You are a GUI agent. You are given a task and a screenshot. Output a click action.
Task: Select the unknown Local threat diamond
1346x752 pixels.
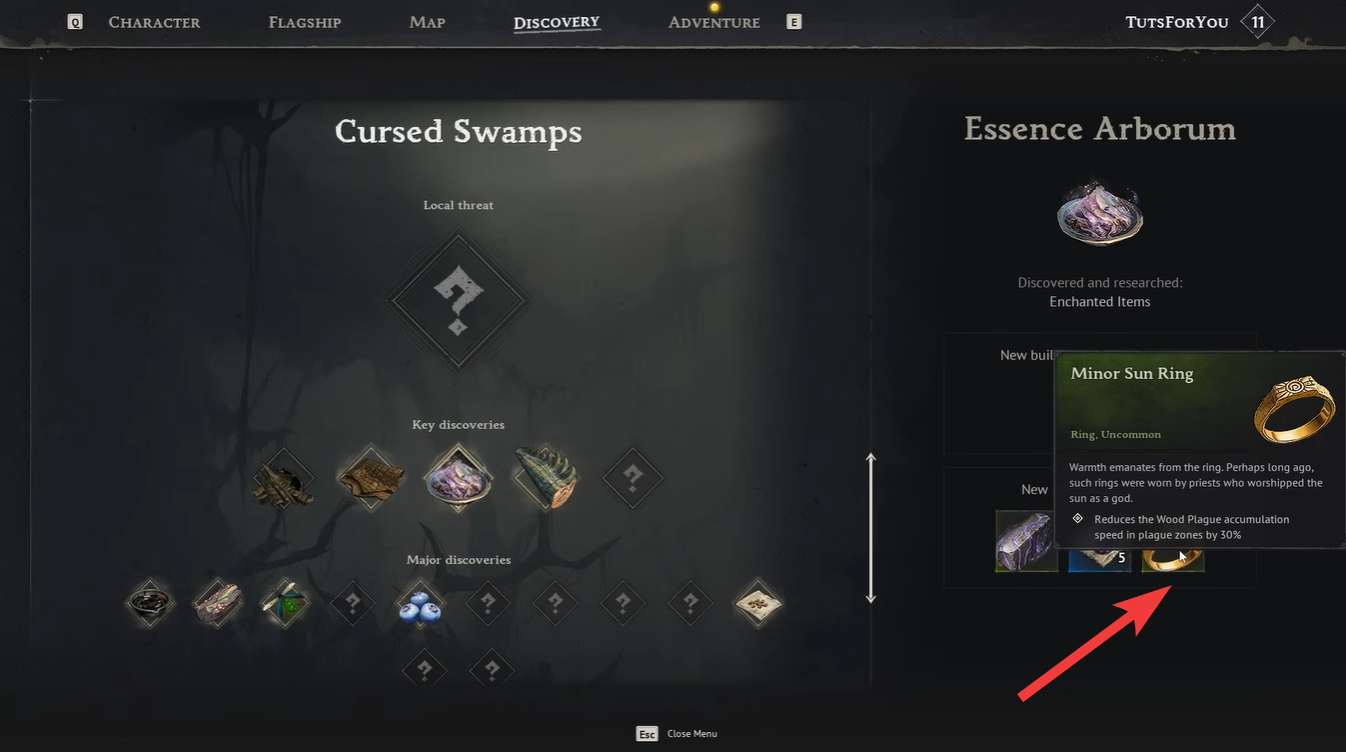tap(458, 299)
